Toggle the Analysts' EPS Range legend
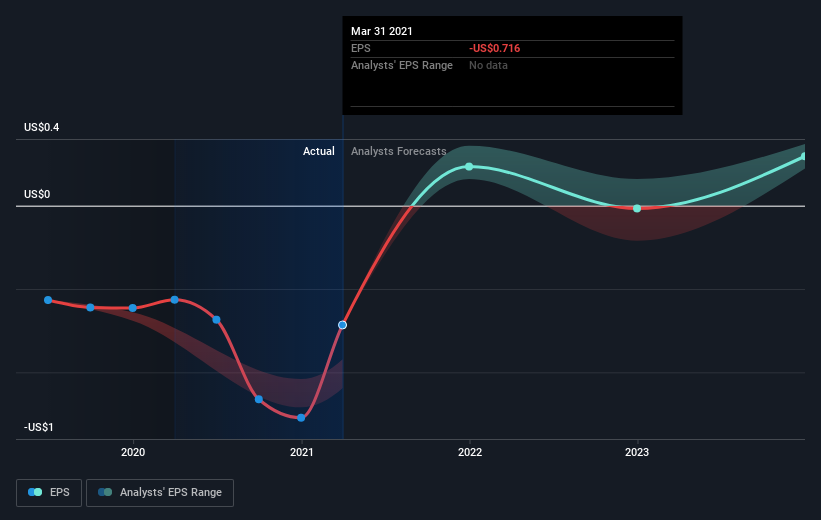821x520 pixels. point(160,492)
